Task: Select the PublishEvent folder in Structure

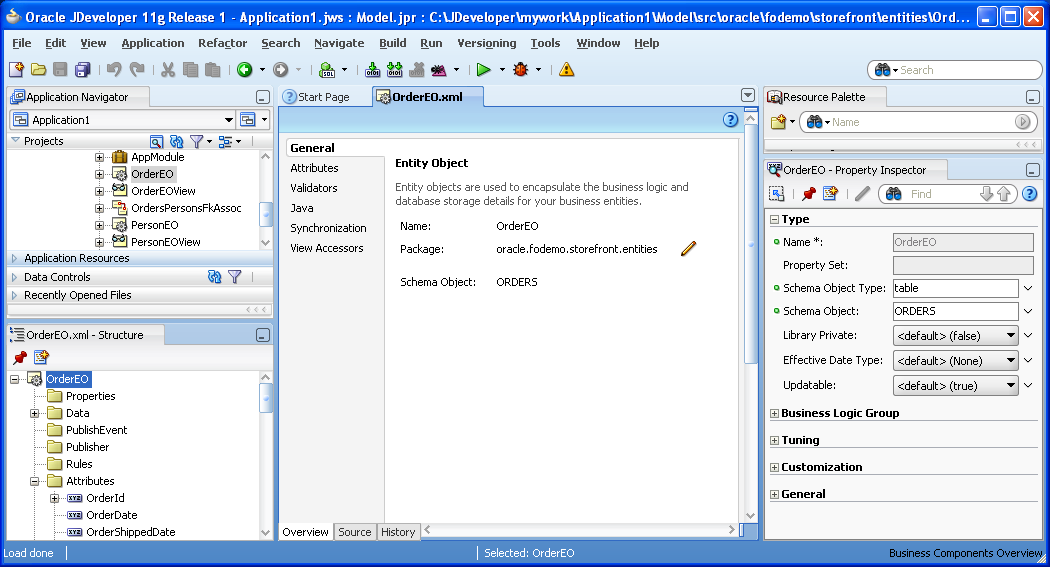Action: click(x=96, y=430)
